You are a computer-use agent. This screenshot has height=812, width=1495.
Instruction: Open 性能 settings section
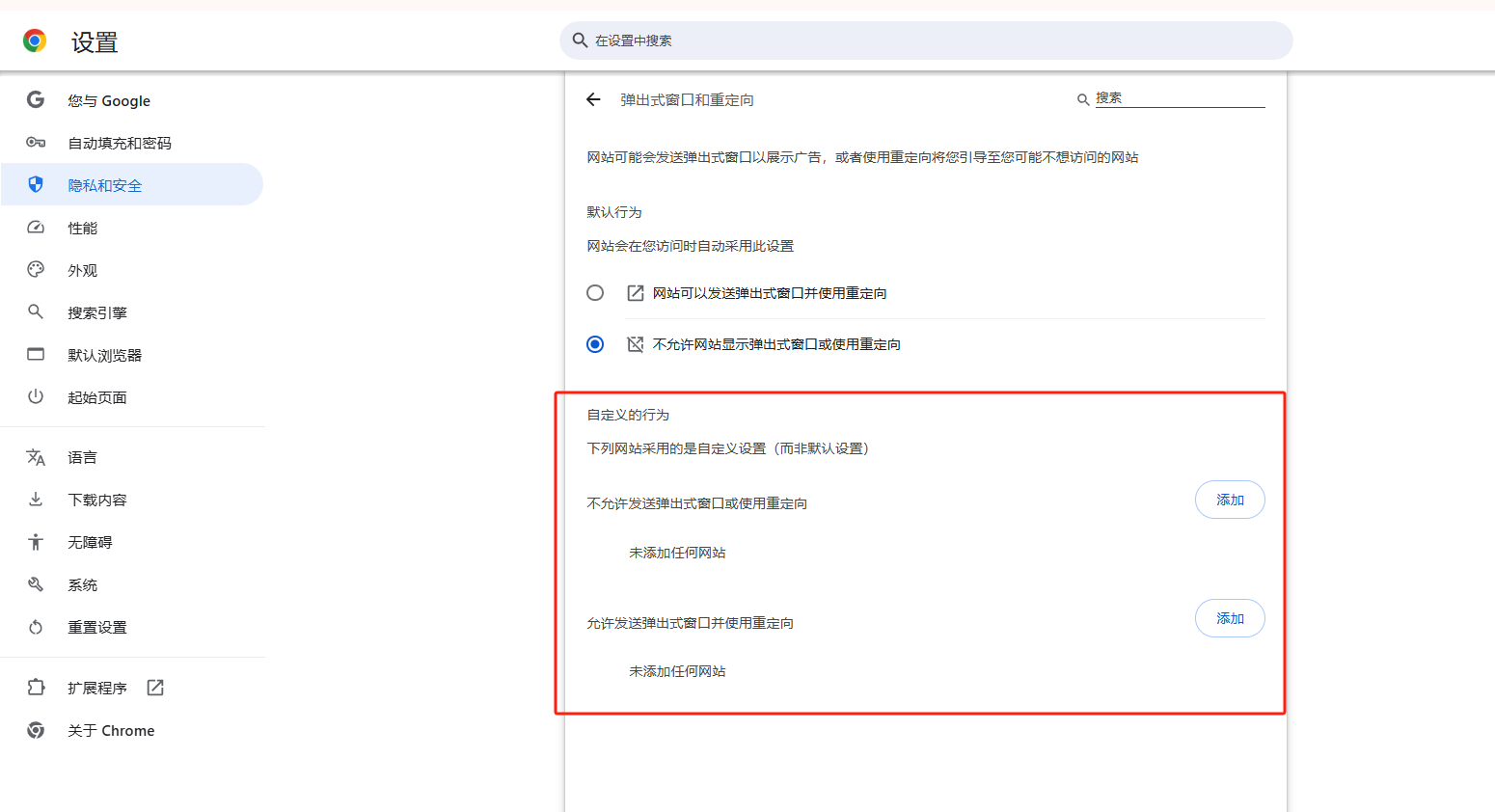(132, 228)
